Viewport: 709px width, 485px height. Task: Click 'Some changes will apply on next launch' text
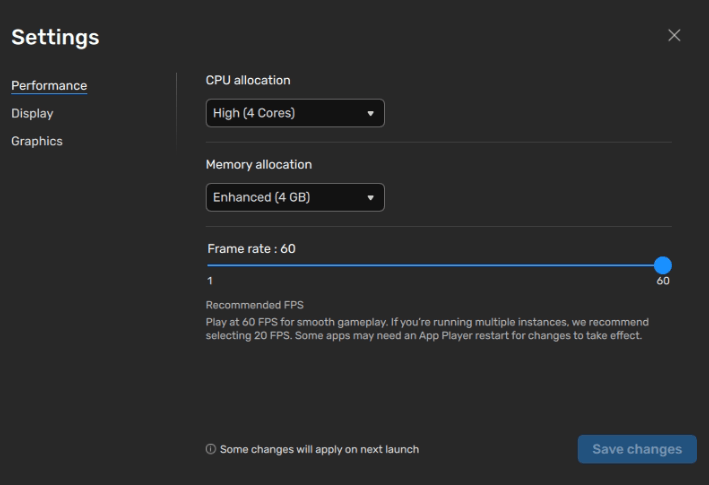coord(319,449)
